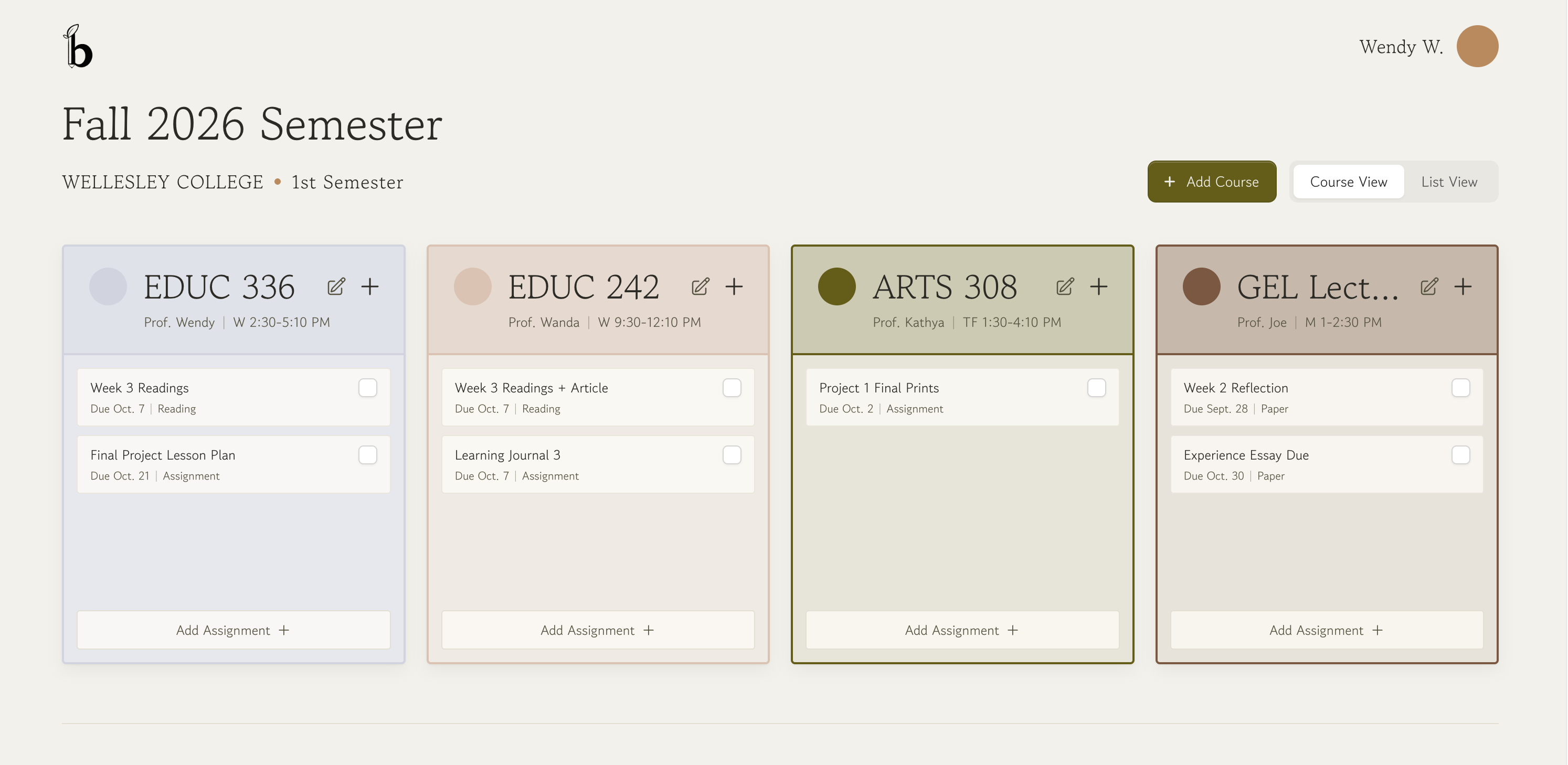Click the EDUC 242 course title
Viewport: 1568px width, 765px height.
584,287
